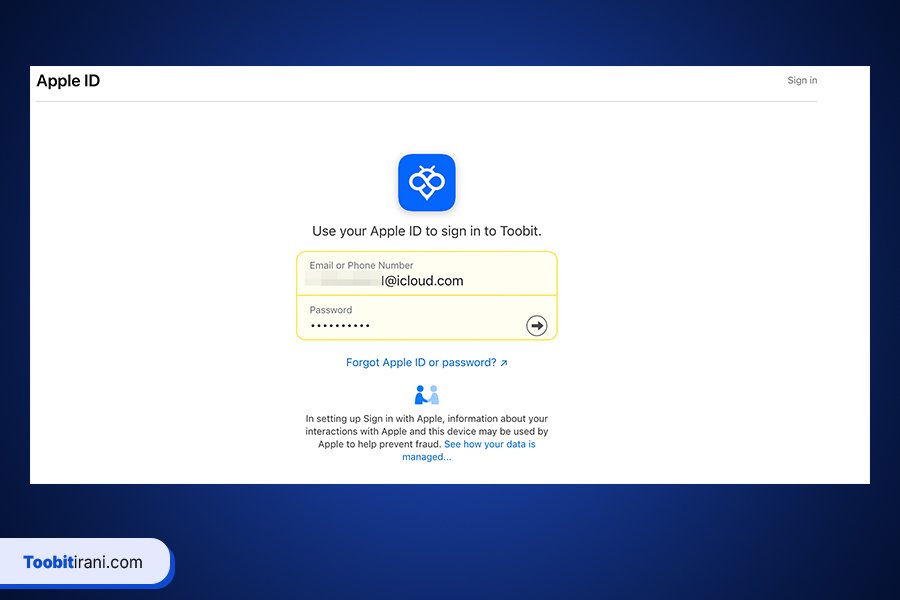Click the Toobit app logo icon
Viewport: 900px width, 600px height.
pyautogui.click(x=427, y=183)
